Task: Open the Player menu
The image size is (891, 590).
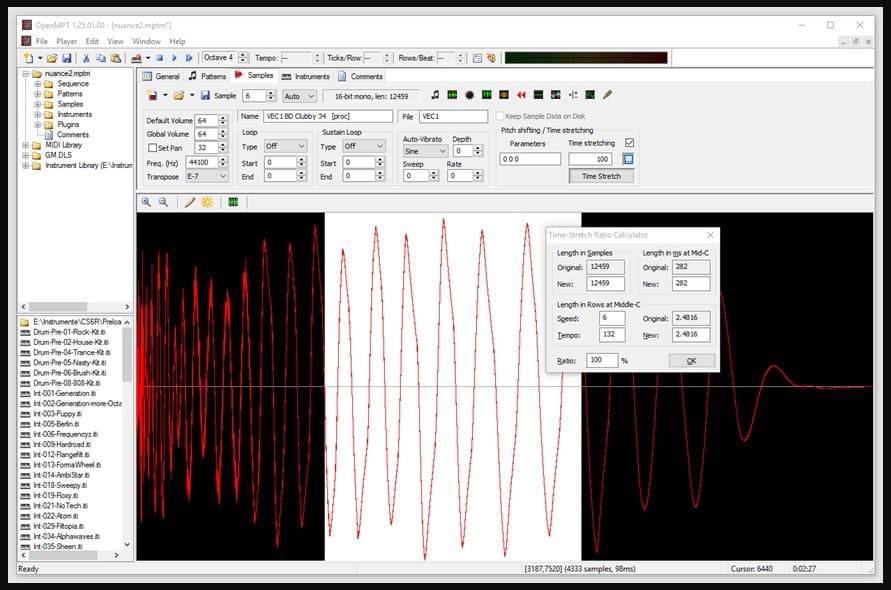Action: [x=66, y=41]
